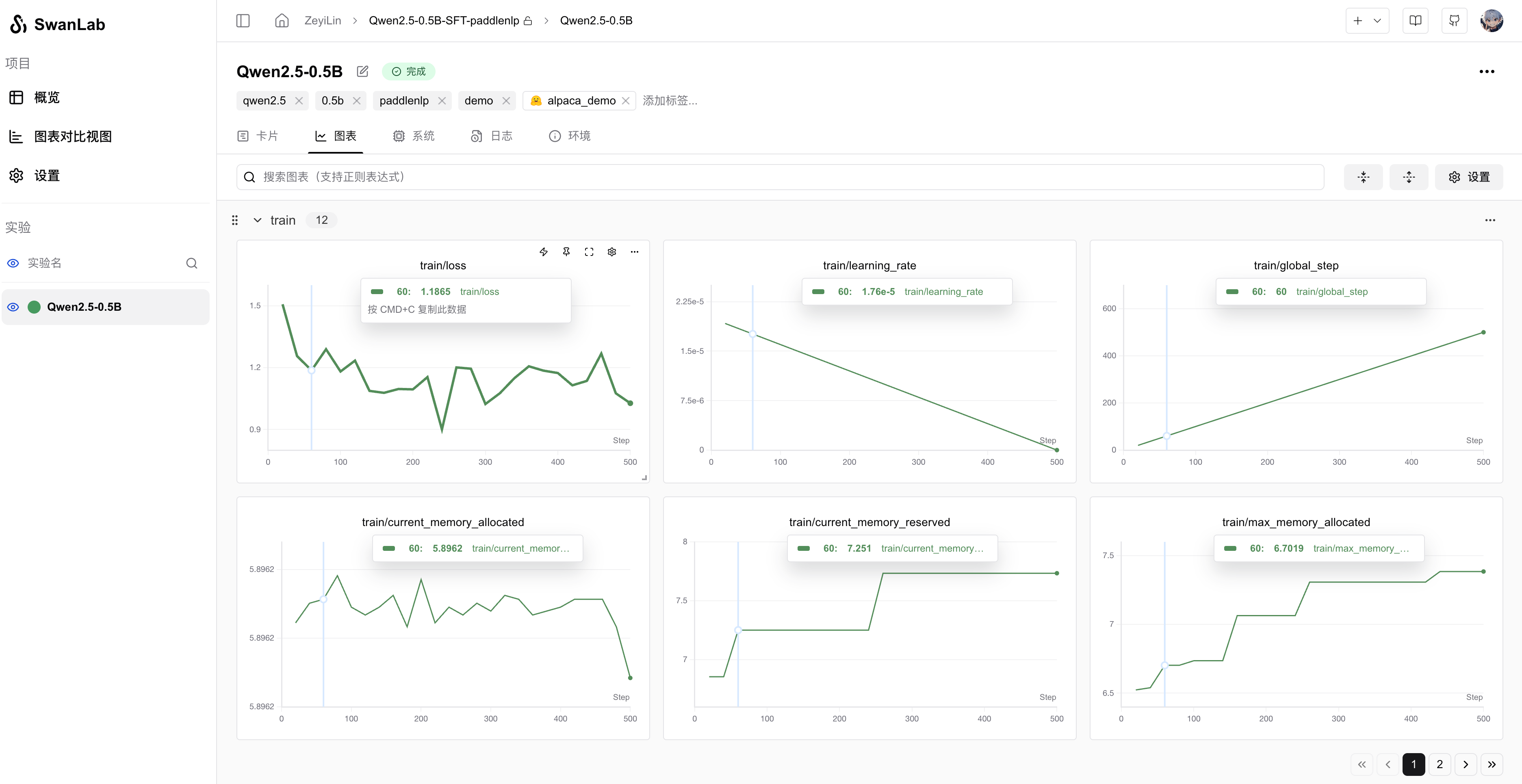Switch to the 日志 tab
Viewport: 1522px width, 784px height.
point(492,136)
